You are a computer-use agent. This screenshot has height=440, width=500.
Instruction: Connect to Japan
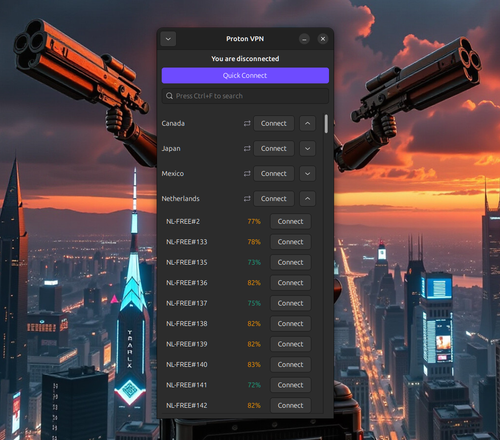tap(274, 149)
